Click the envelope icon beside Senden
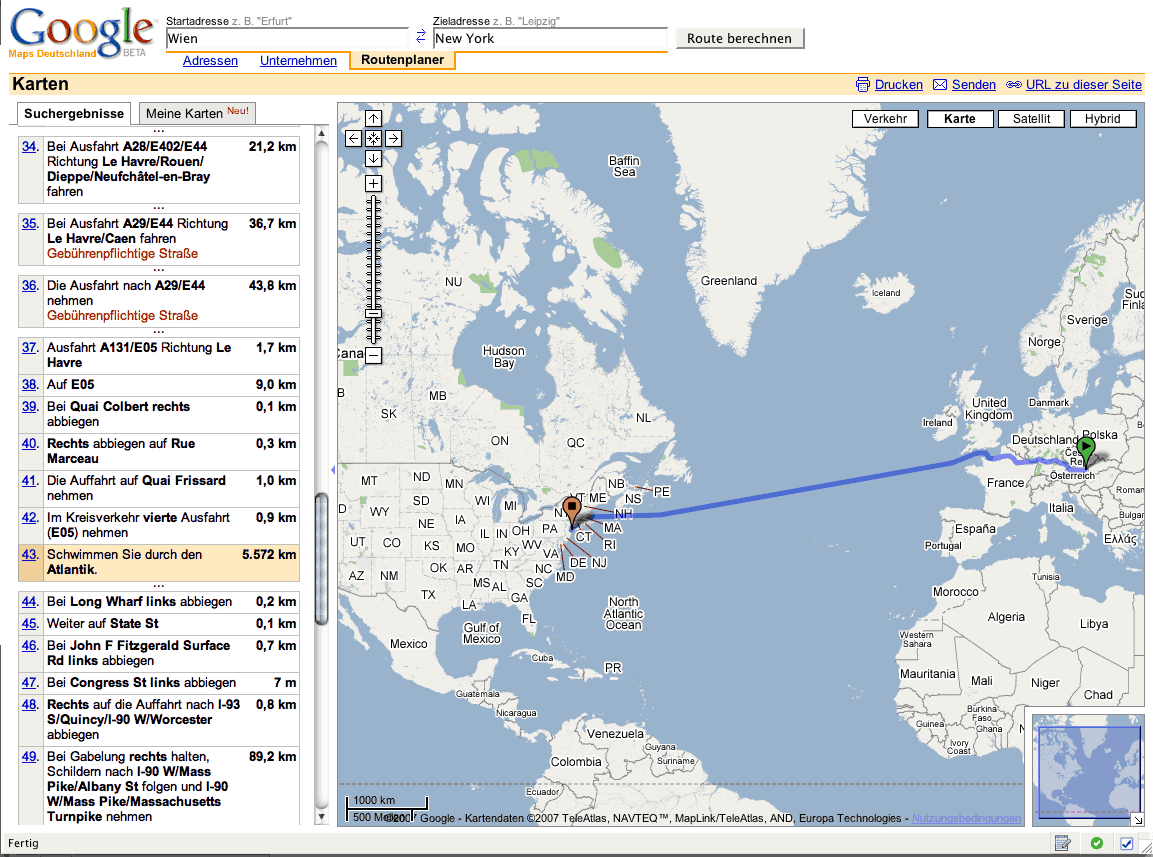 tap(940, 85)
